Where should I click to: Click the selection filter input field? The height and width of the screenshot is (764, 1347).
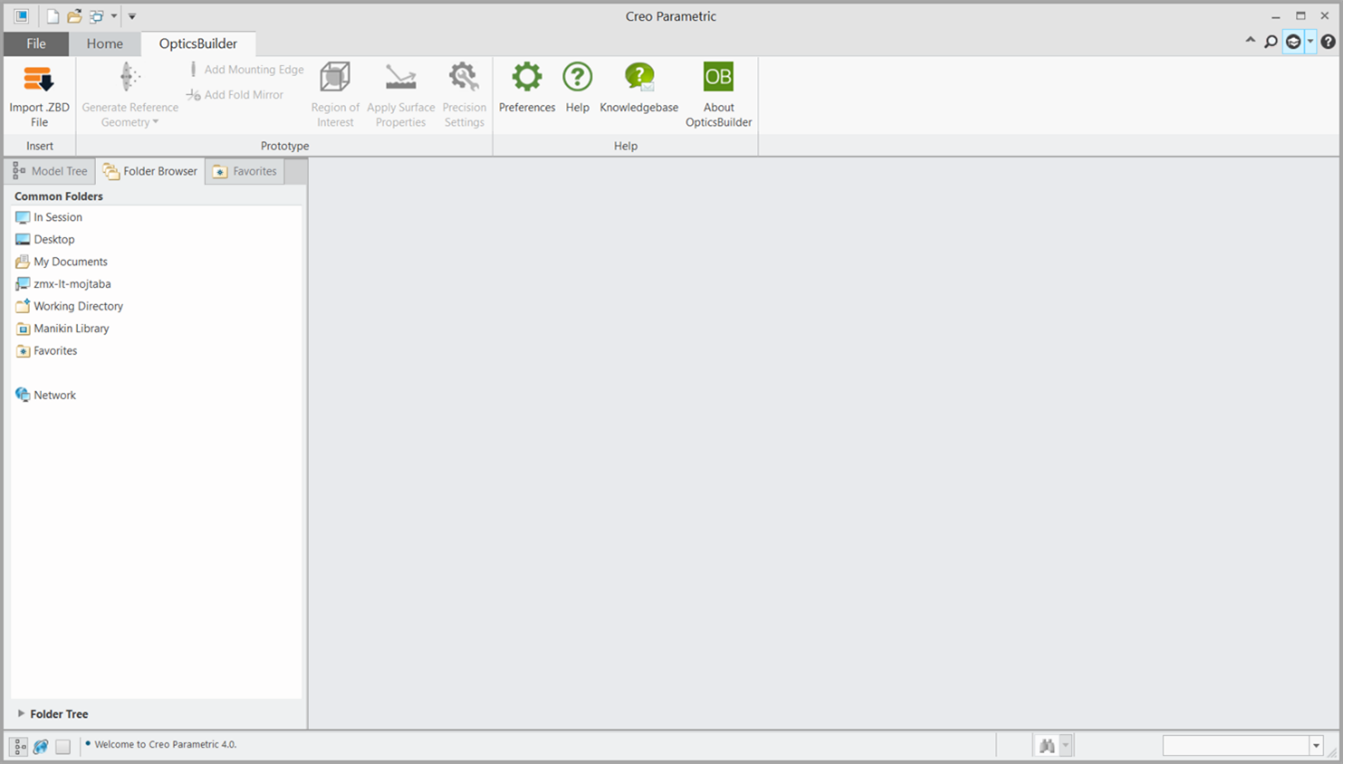point(1236,746)
